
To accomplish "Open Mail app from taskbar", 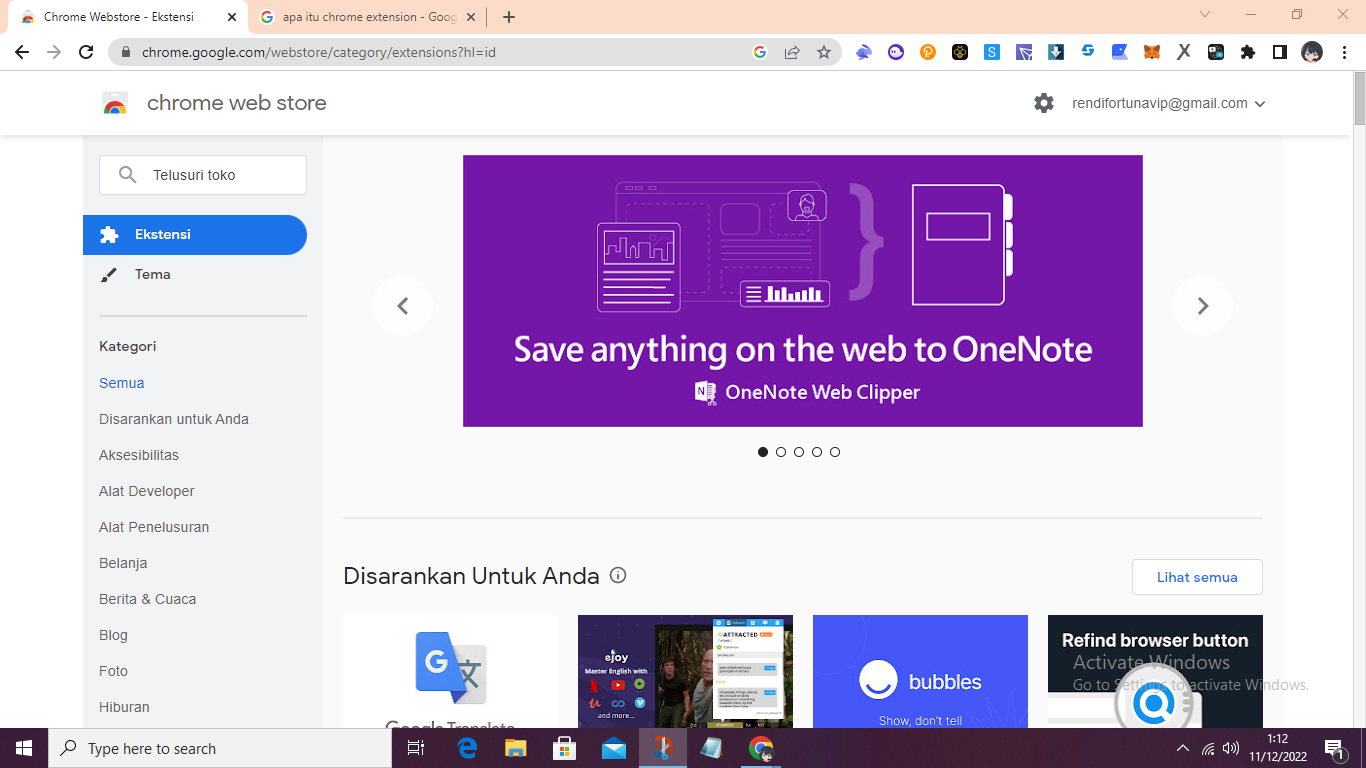I will coord(614,748).
